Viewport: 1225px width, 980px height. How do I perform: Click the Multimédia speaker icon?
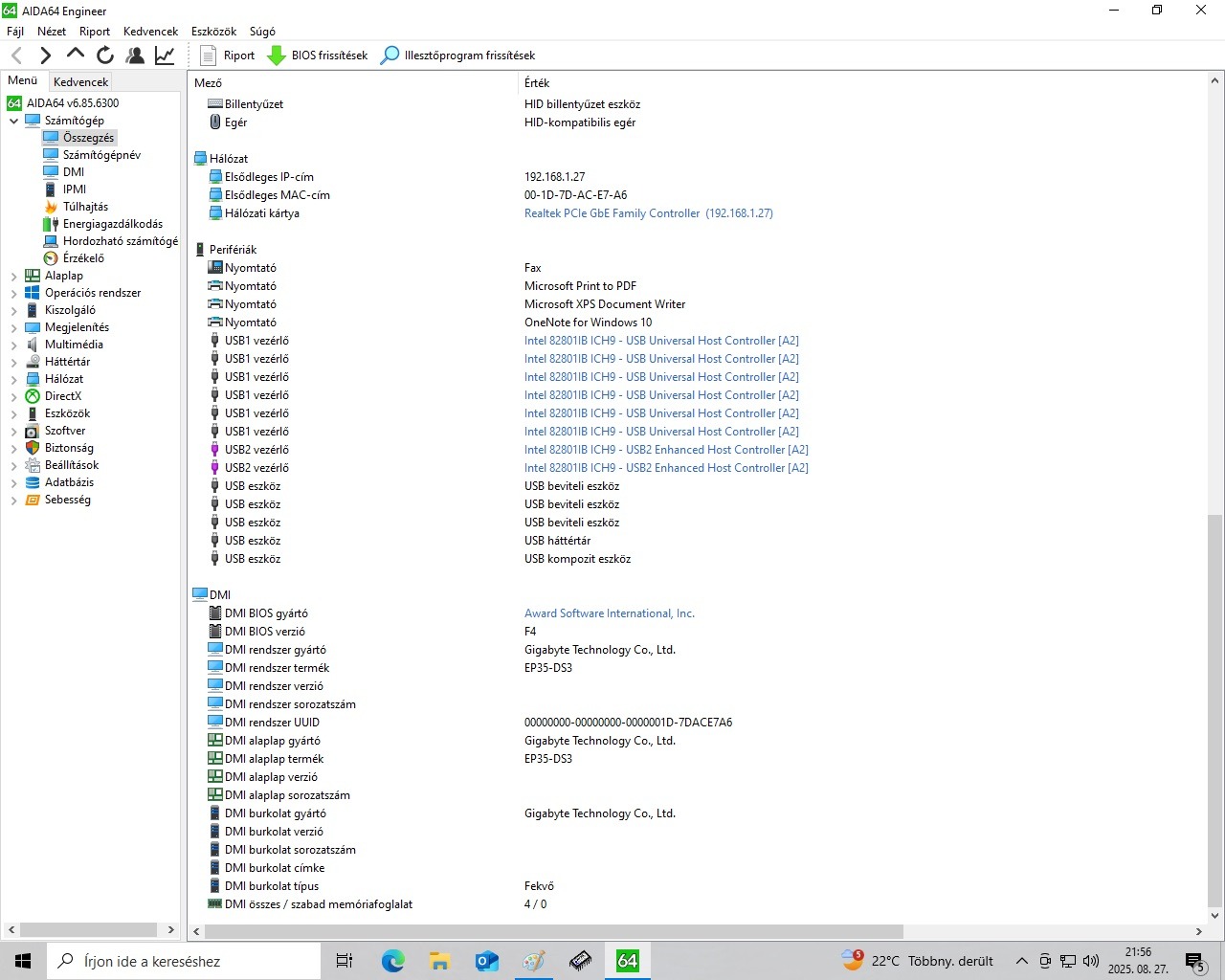33,345
